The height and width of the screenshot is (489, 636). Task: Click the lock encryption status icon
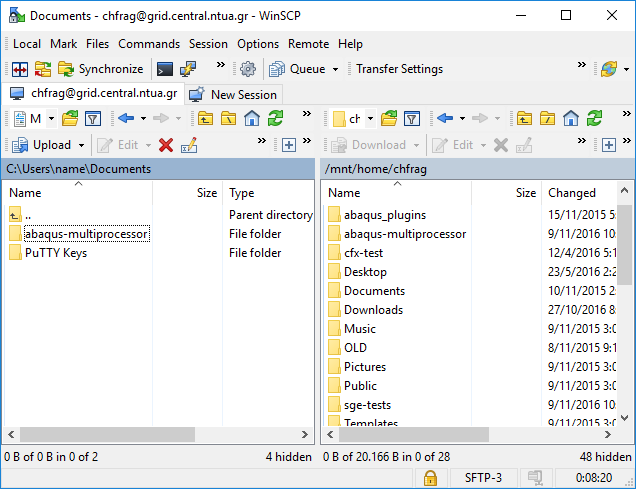430,478
